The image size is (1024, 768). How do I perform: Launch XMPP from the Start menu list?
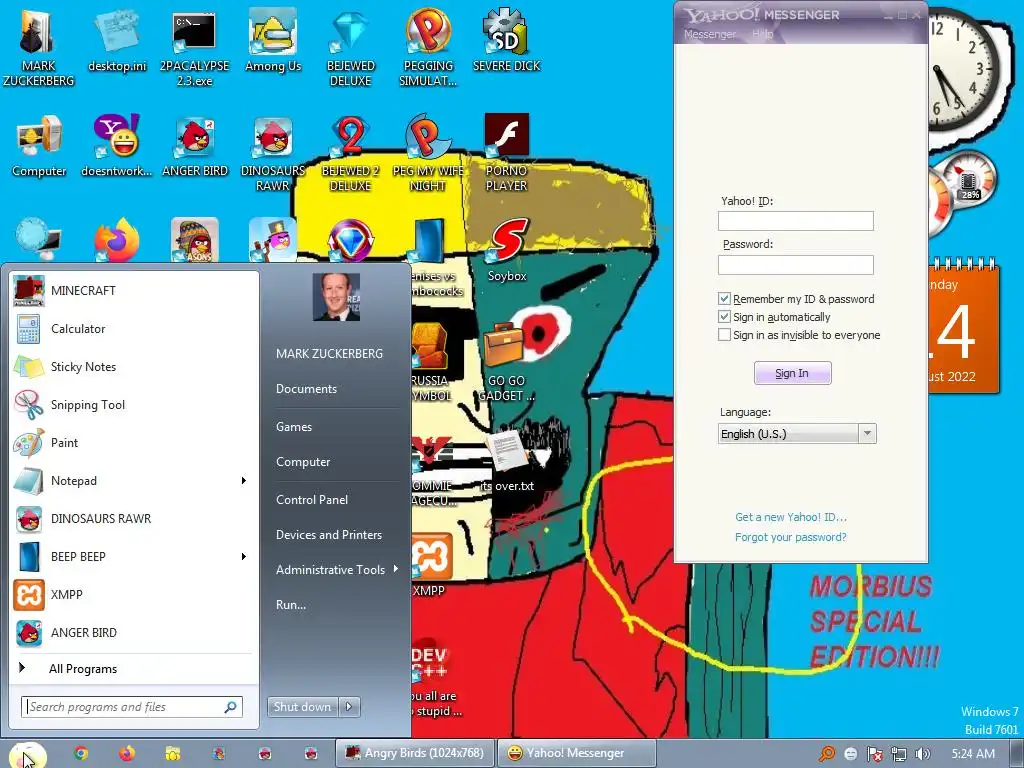pyautogui.click(x=134, y=595)
